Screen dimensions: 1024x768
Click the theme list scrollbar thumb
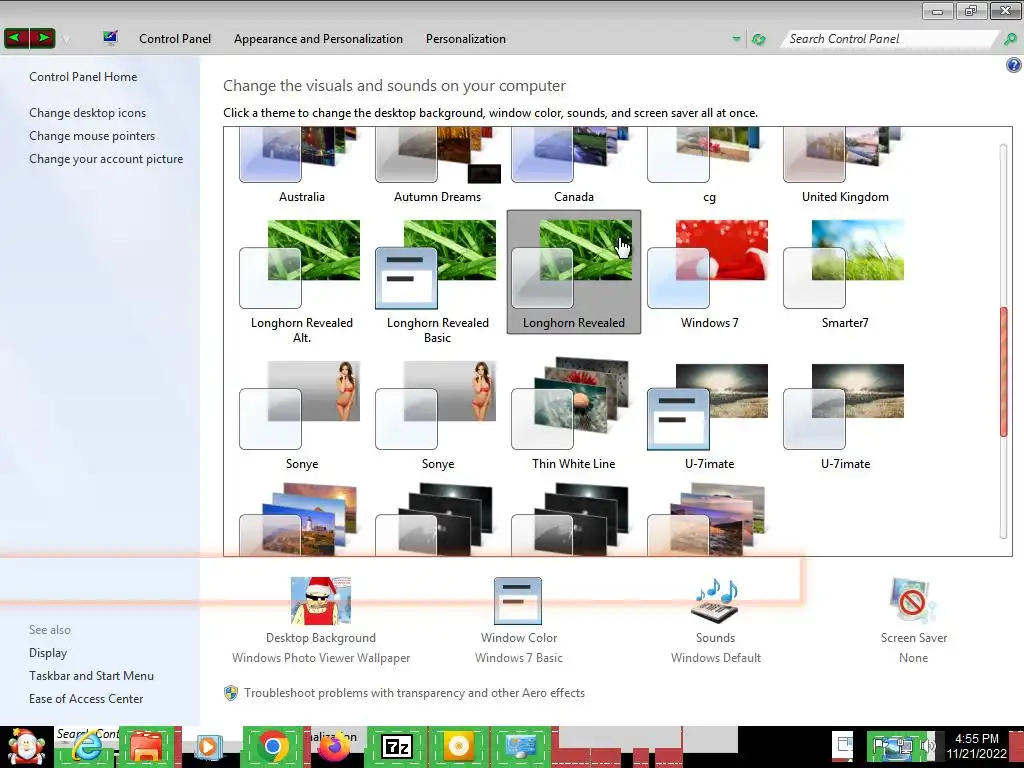pyautogui.click(x=1004, y=371)
